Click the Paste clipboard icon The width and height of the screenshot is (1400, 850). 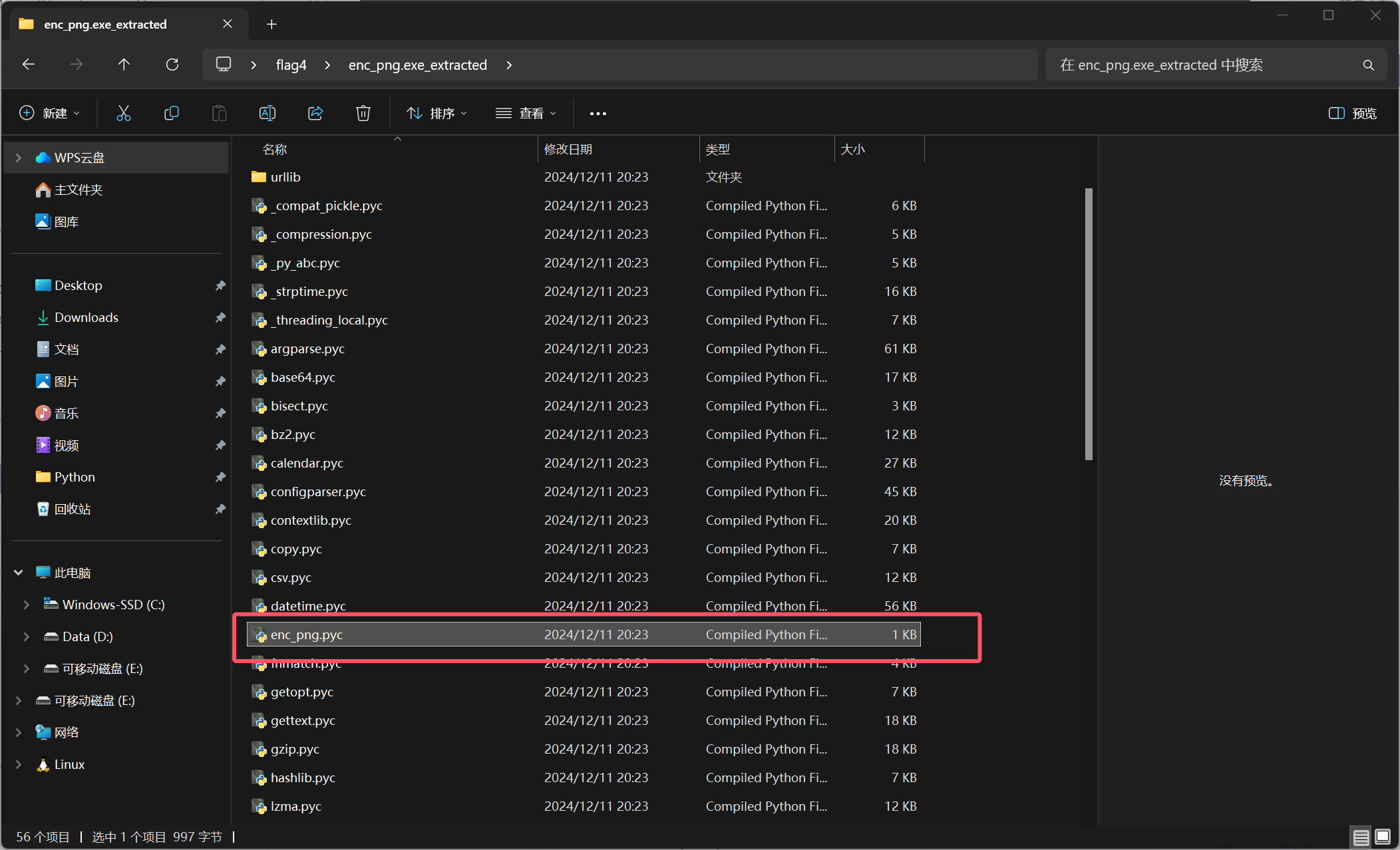[220, 113]
